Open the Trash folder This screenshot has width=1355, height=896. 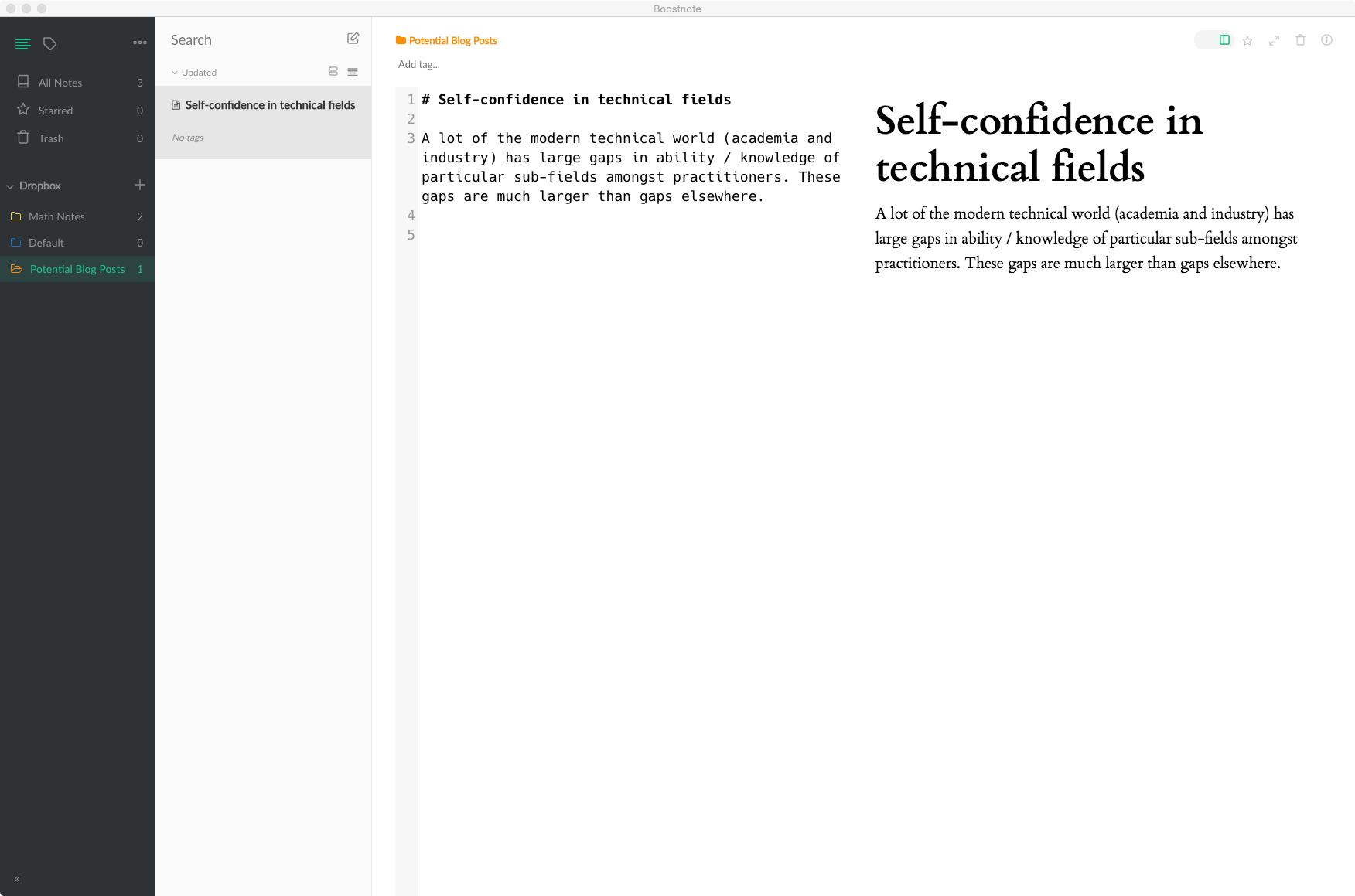77,138
